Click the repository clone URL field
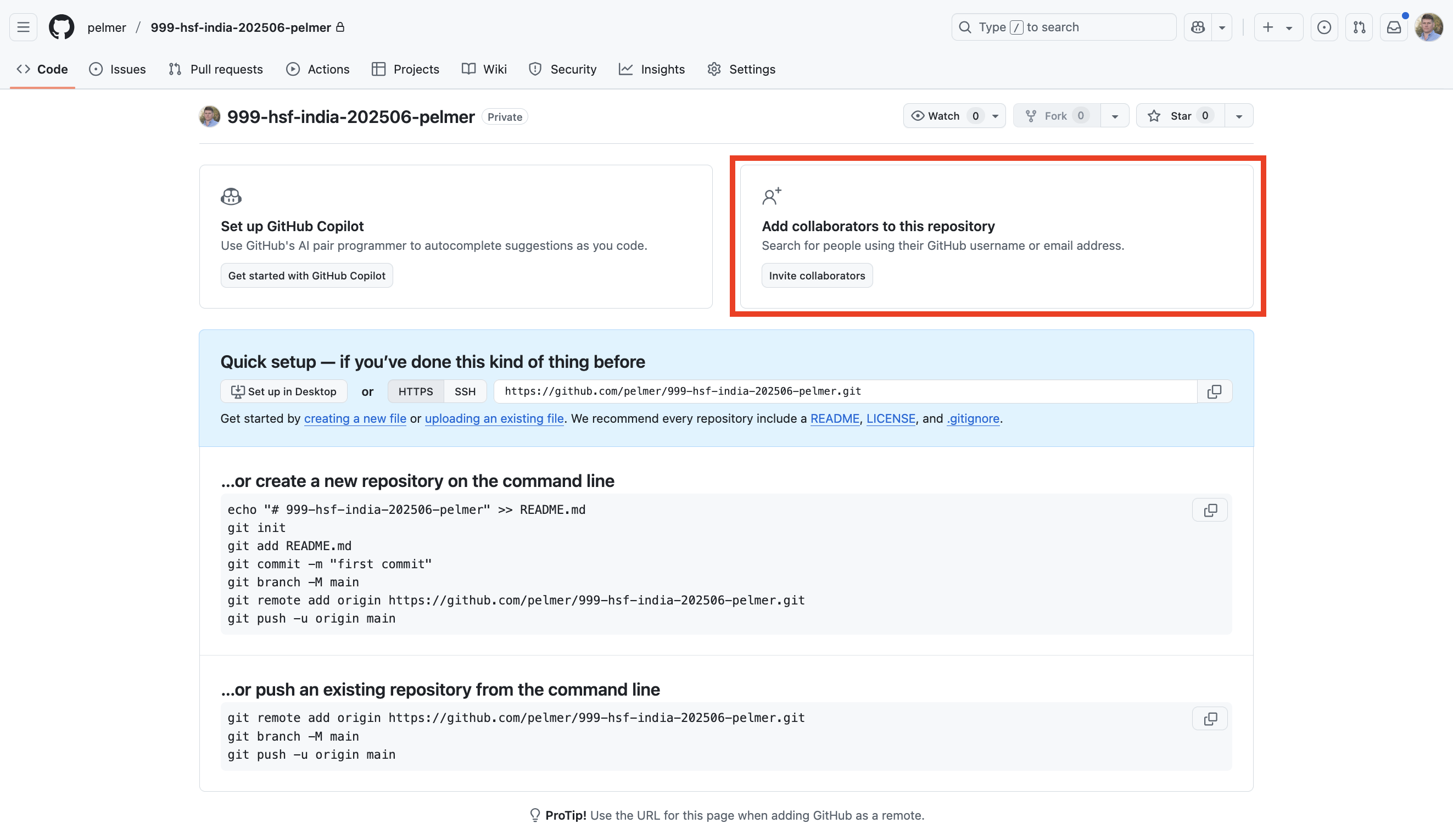Screen dimensions: 1453x840 point(845,391)
